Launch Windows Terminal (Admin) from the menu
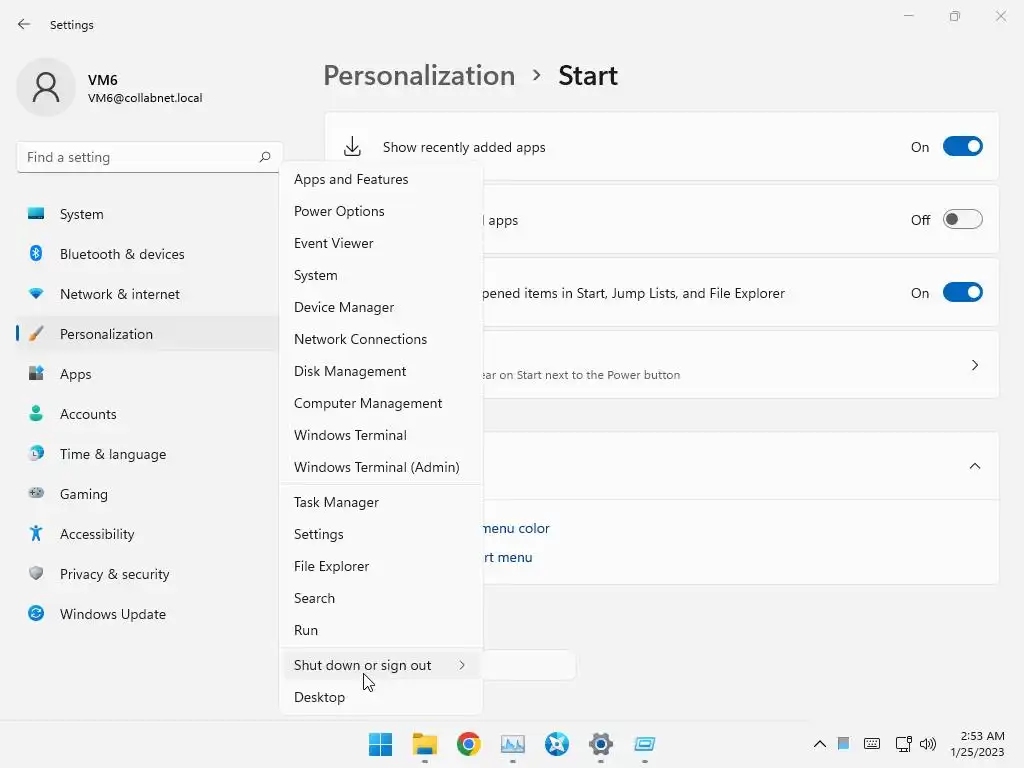This screenshot has height=768, width=1024. click(x=381, y=467)
